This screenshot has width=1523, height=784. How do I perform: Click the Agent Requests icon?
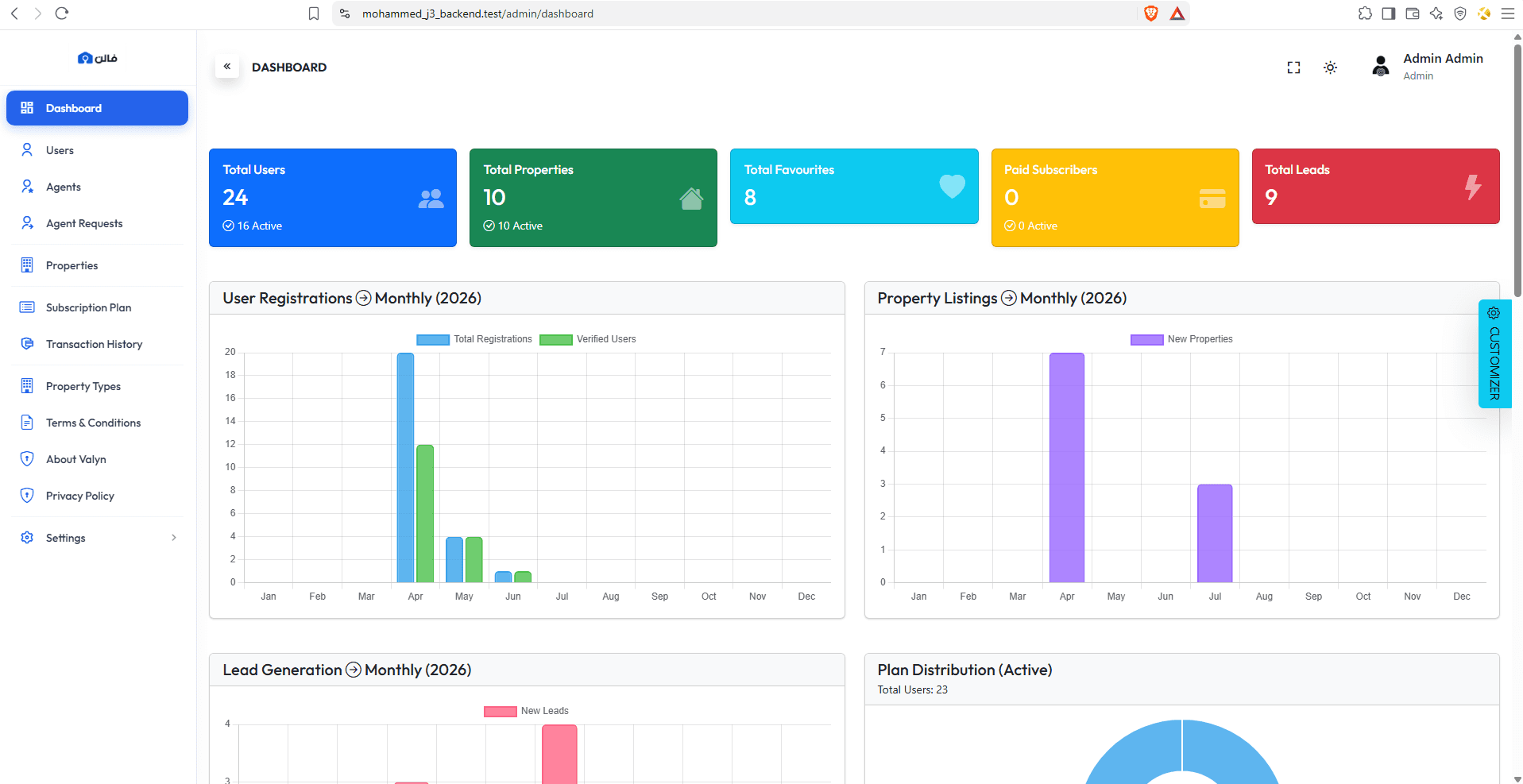click(27, 223)
